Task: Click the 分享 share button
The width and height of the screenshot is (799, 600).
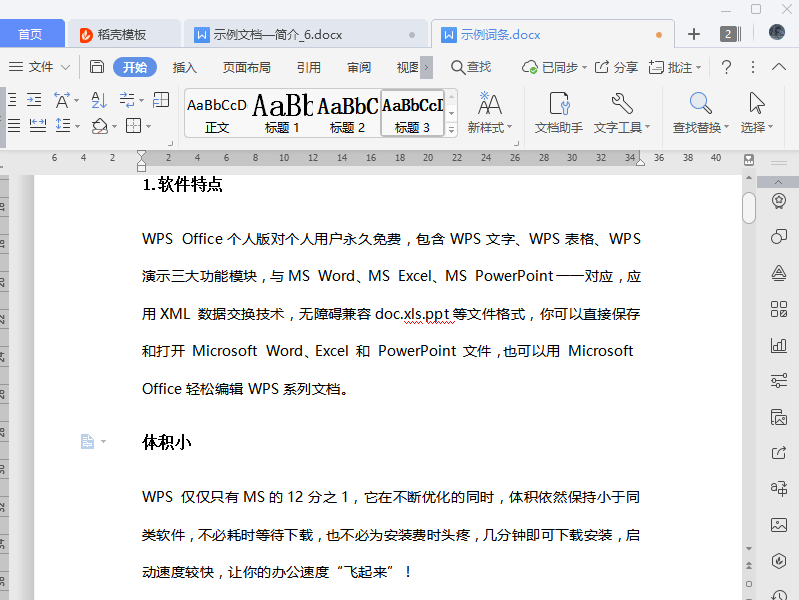Action: [x=616, y=67]
